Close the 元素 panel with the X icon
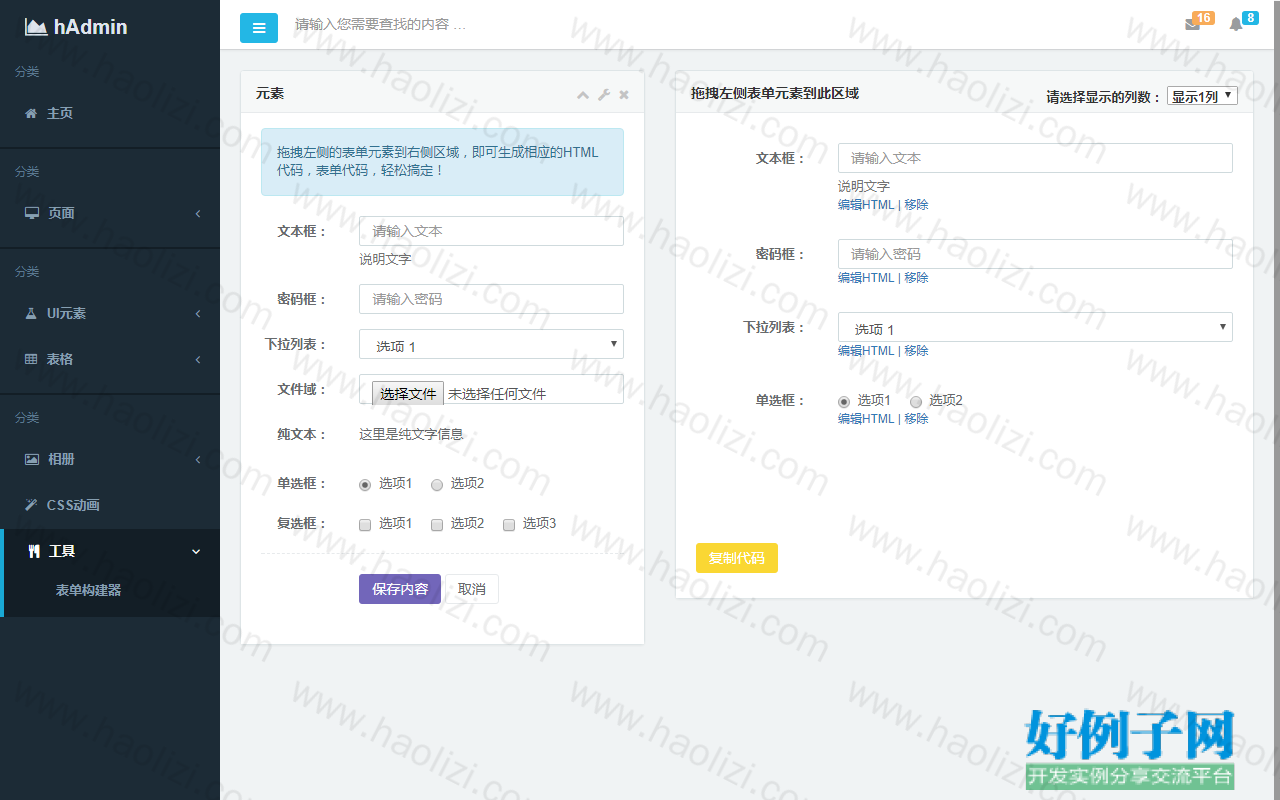 [x=624, y=95]
